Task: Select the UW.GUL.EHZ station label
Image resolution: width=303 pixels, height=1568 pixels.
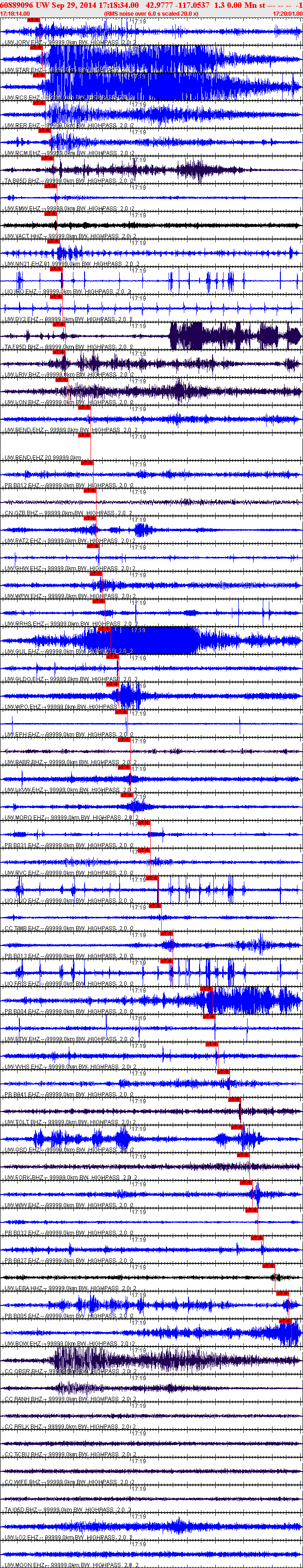Action: click(69, 651)
